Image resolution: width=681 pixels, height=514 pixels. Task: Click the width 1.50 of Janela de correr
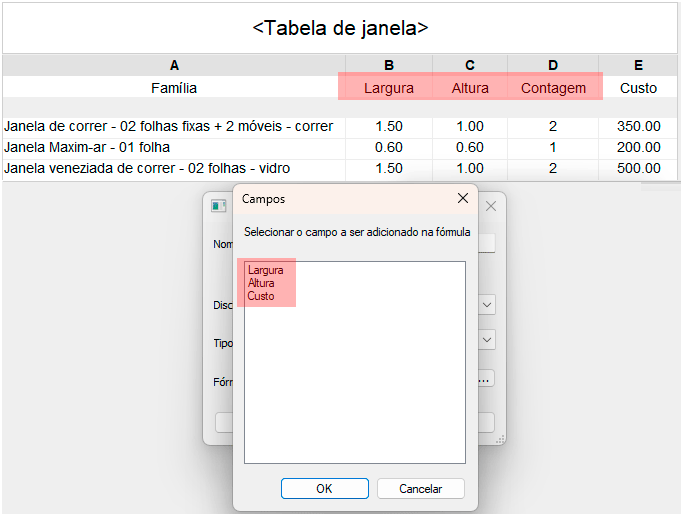pyautogui.click(x=389, y=126)
